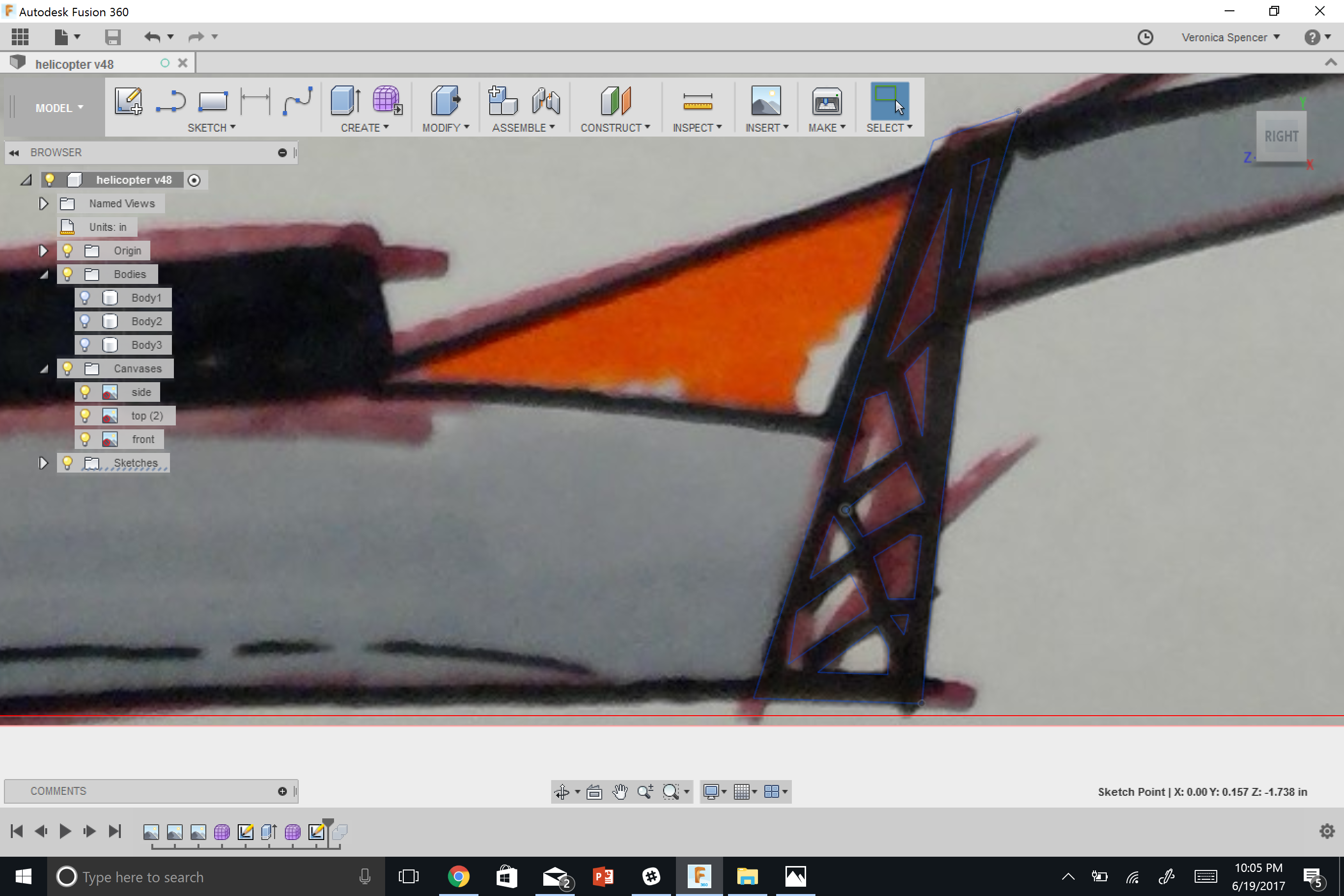1344x896 pixels.
Task: Open the job status clock icon
Action: coord(1145,37)
